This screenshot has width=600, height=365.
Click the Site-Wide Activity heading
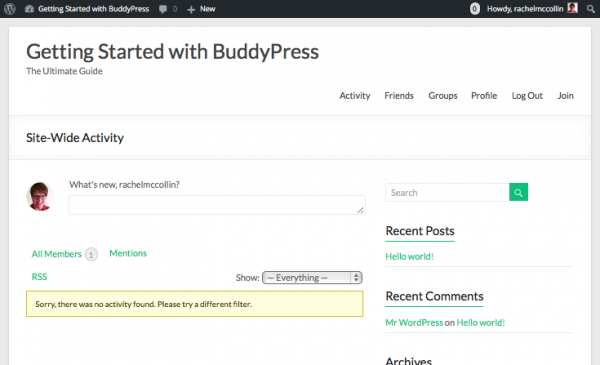tap(75, 138)
